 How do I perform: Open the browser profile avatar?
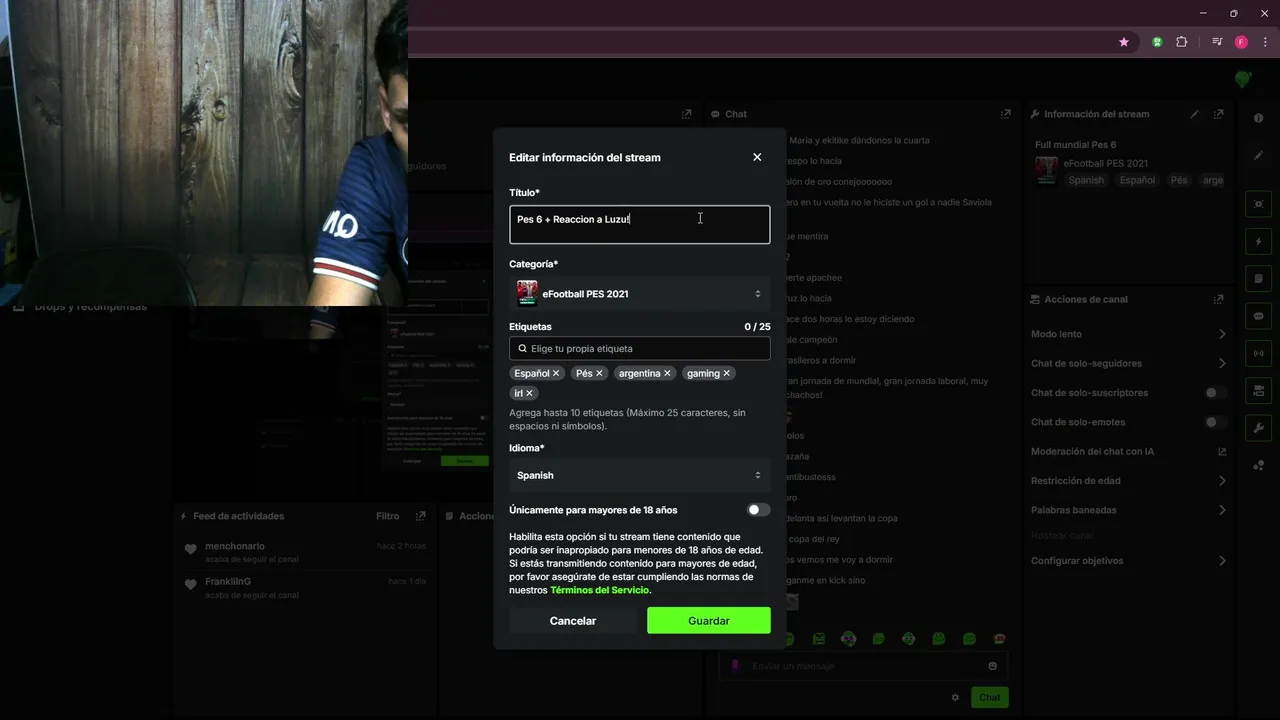pyautogui.click(x=1241, y=42)
